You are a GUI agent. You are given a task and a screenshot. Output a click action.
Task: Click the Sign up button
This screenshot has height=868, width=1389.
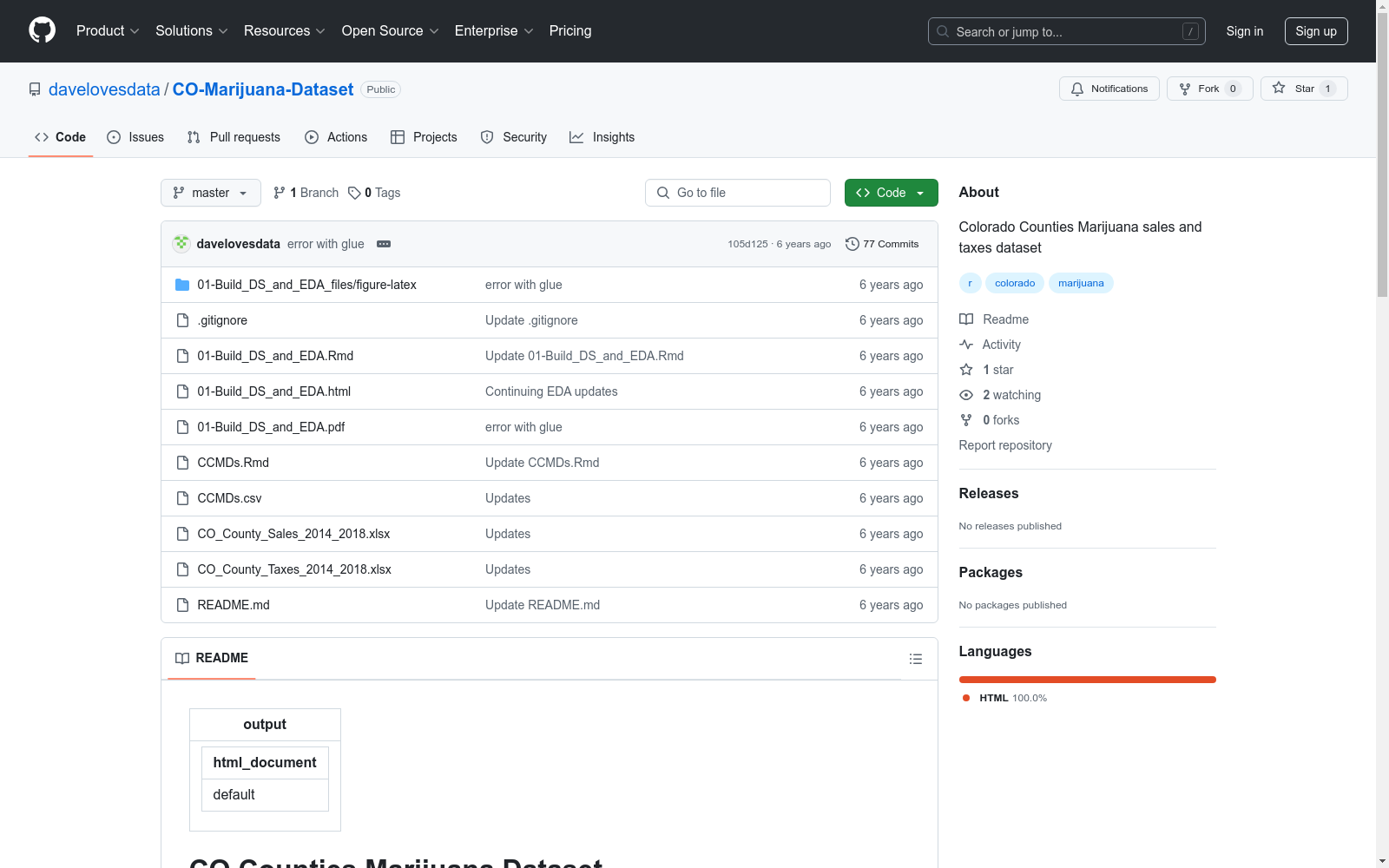point(1316,31)
